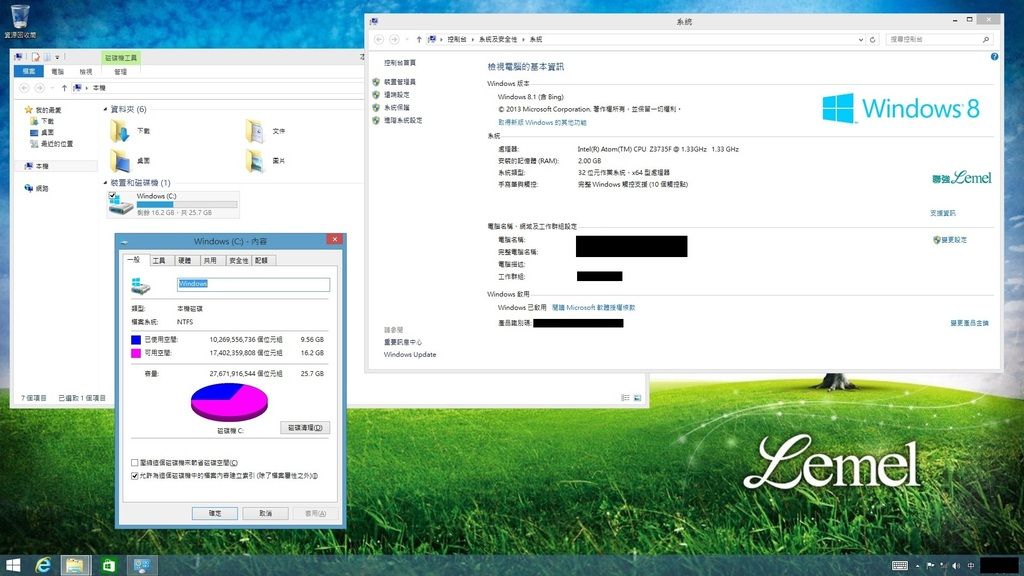This screenshot has height=576, width=1024.
Task: Read the Microsoft Software License Terms link
Action: tap(593, 308)
